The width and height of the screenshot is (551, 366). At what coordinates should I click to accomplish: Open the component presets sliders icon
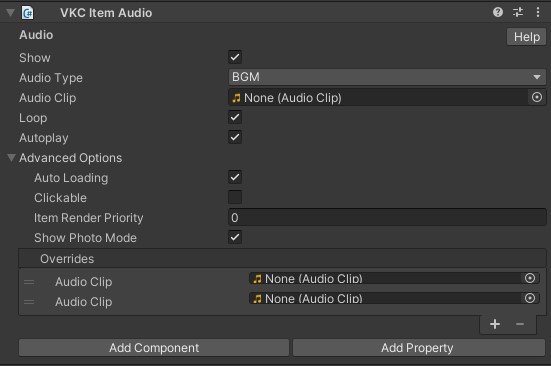[x=518, y=12]
